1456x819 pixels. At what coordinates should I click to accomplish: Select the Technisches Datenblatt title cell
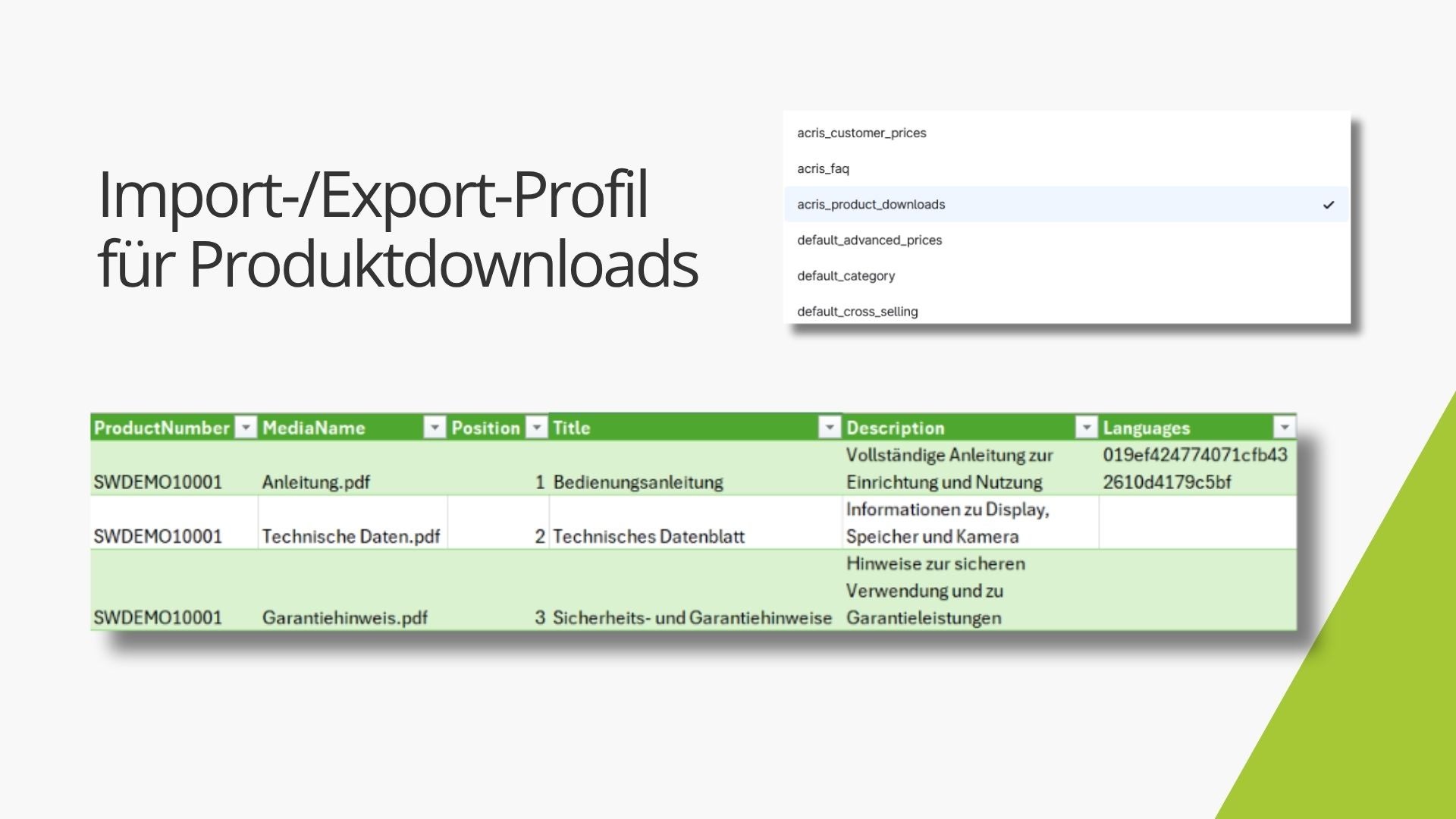(695, 522)
